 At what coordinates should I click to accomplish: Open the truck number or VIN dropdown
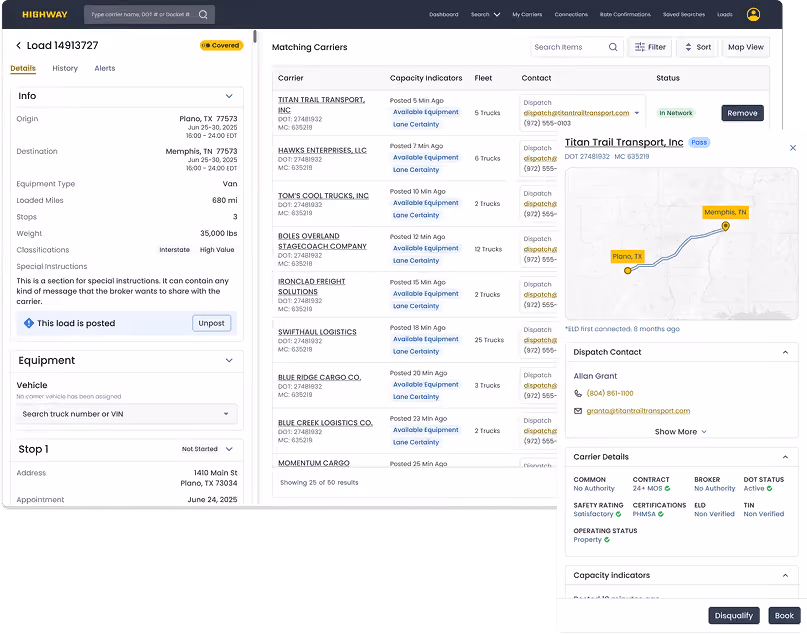(226, 414)
